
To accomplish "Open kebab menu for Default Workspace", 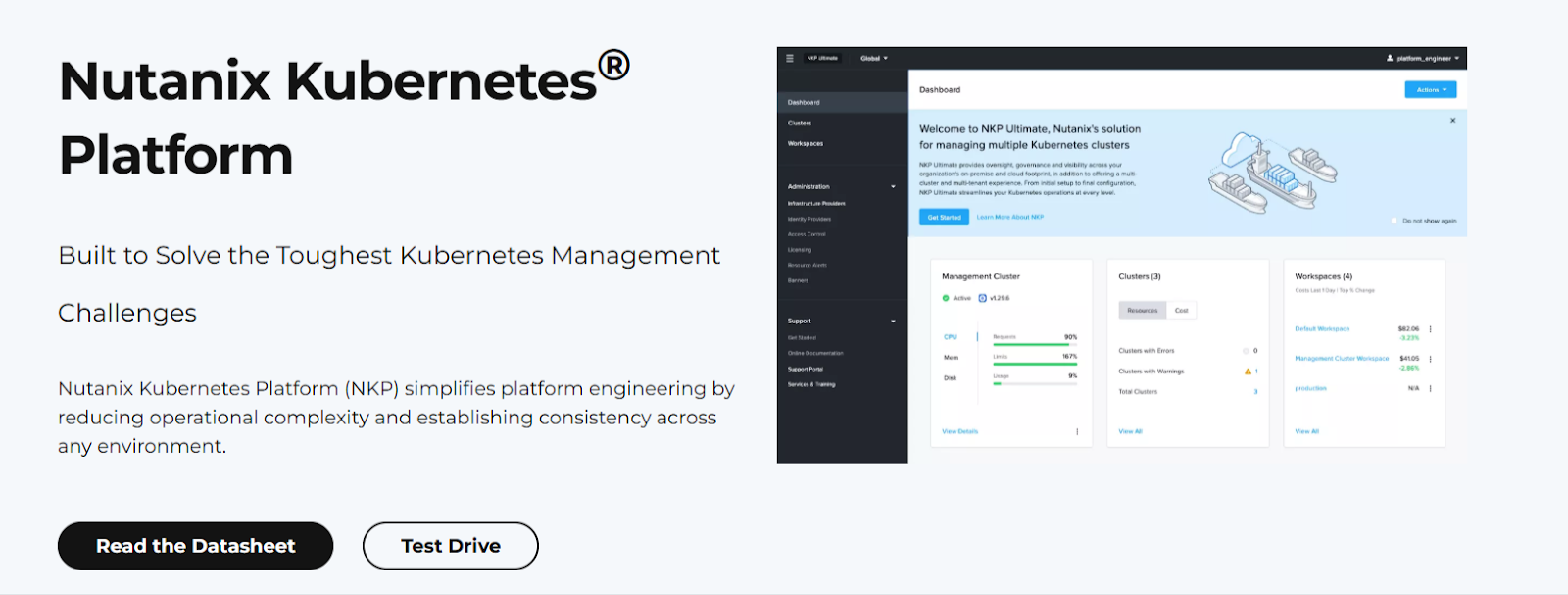I will coord(1431,329).
